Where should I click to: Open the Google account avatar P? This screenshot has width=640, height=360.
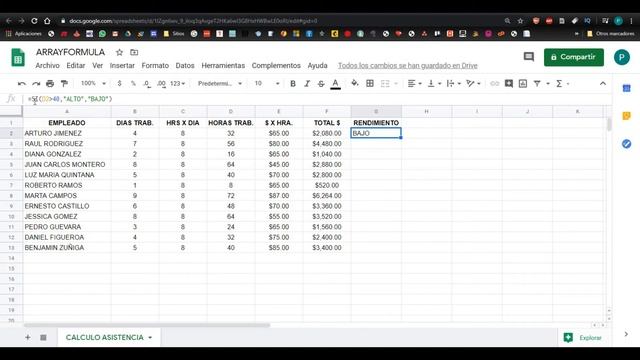[x=622, y=57]
